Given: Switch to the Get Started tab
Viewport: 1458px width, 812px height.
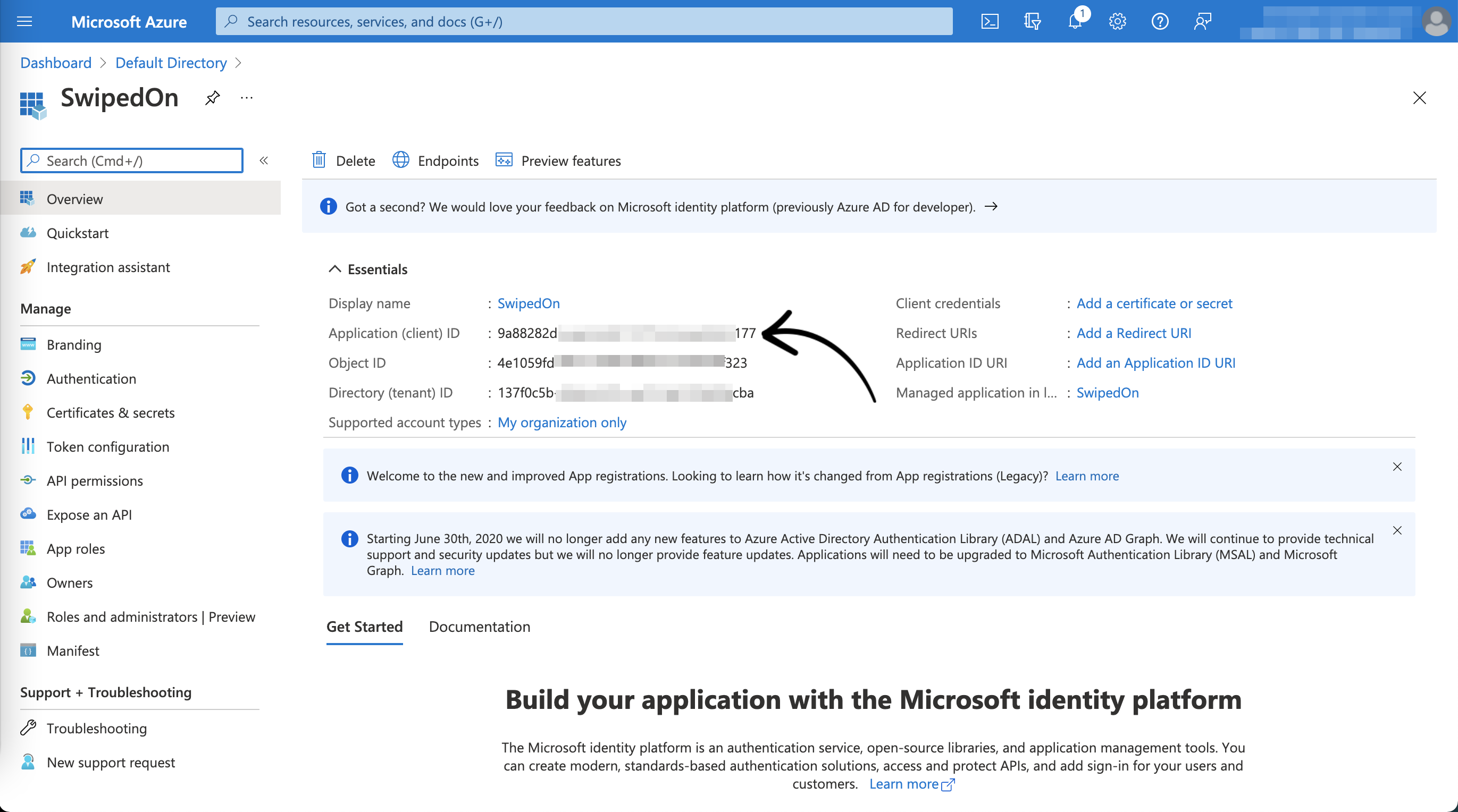Looking at the screenshot, I should (x=365, y=627).
